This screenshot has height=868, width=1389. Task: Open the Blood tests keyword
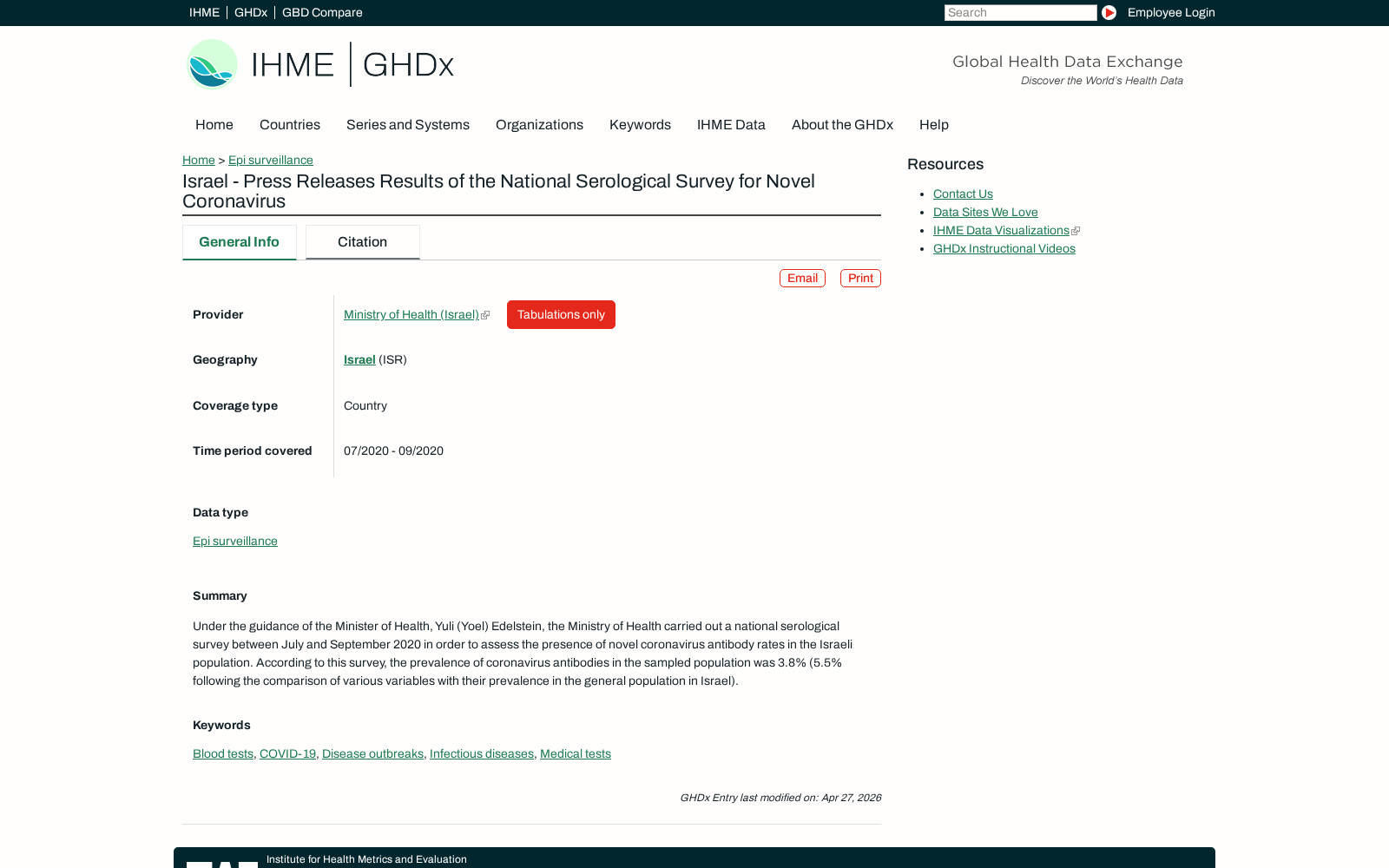pyautogui.click(x=223, y=753)
